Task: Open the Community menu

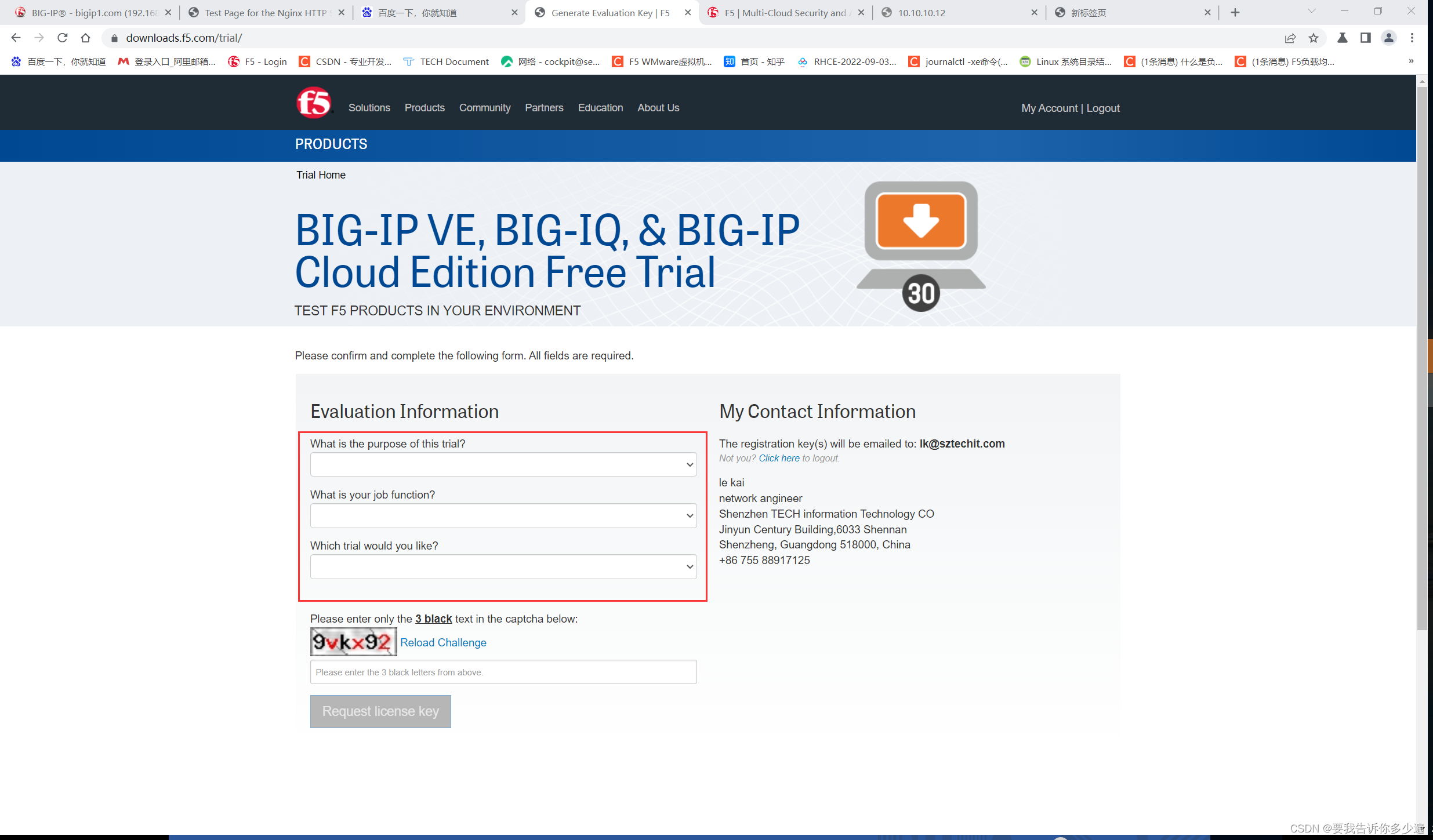Action: tap(485, 108)
